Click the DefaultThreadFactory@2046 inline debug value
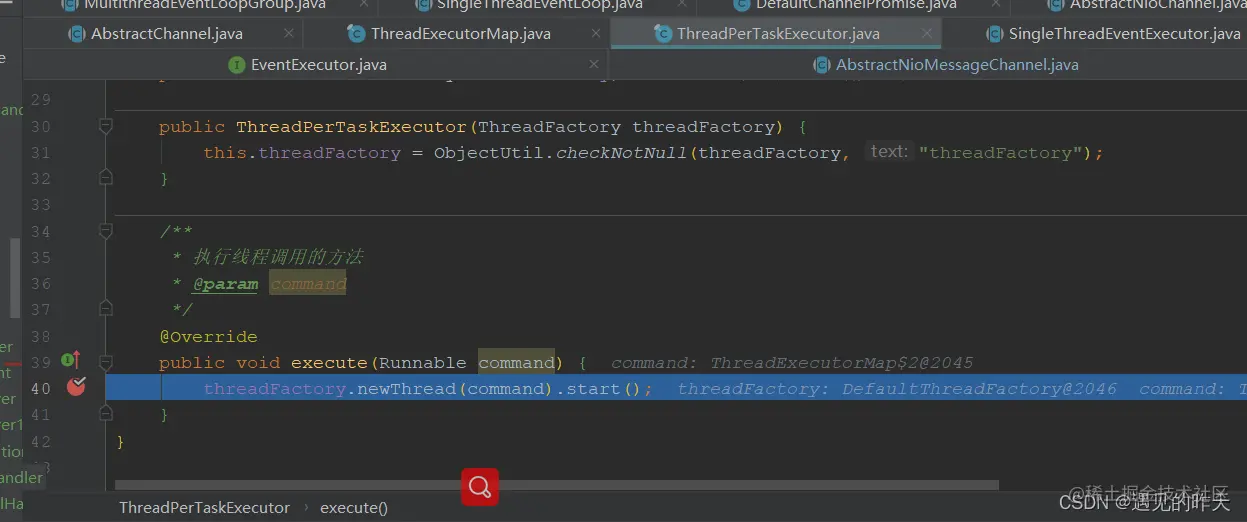The width and height of the screenshot is (1247, 522). 979,389
